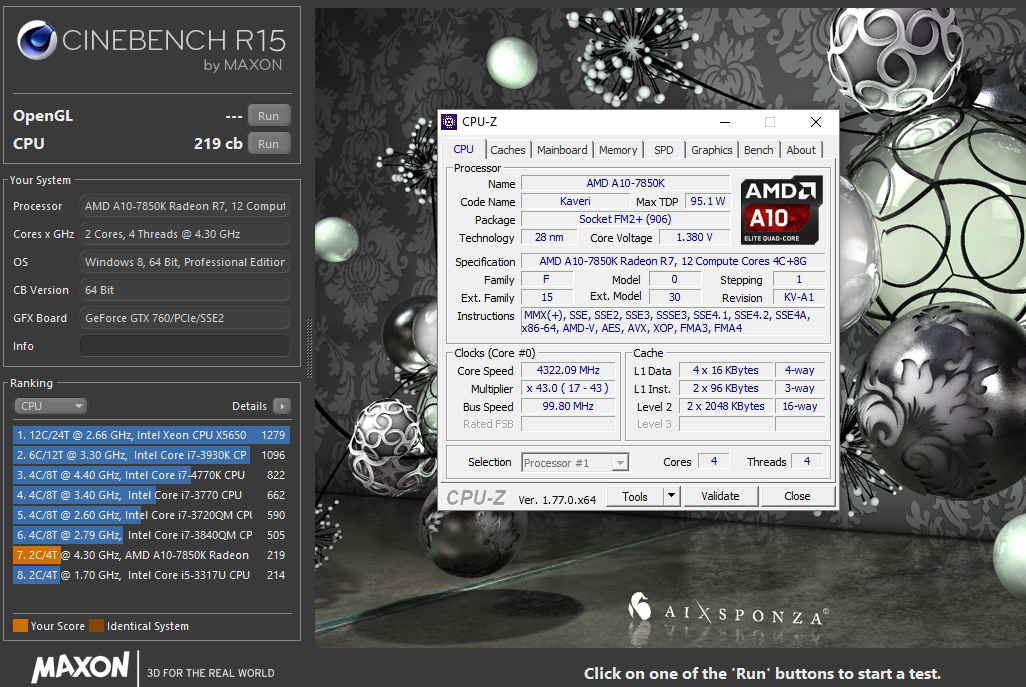
Task: Click the orange Your Score legend swatch
Action: point(20,625)
